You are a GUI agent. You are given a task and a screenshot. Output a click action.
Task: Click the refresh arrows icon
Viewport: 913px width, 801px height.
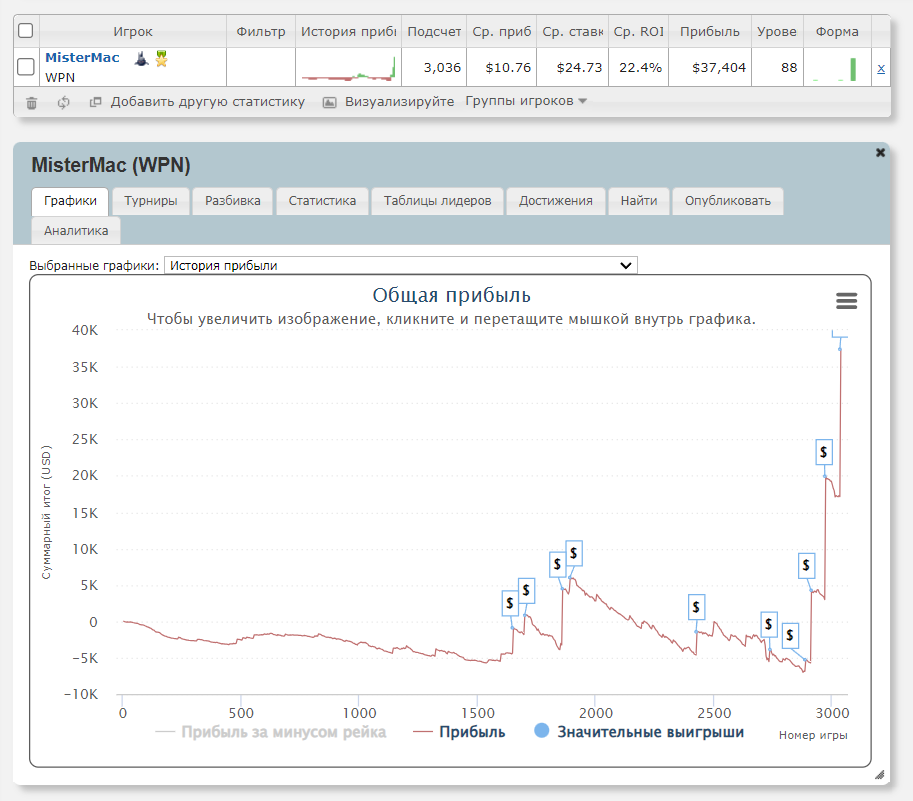click(x=63, y=102)
